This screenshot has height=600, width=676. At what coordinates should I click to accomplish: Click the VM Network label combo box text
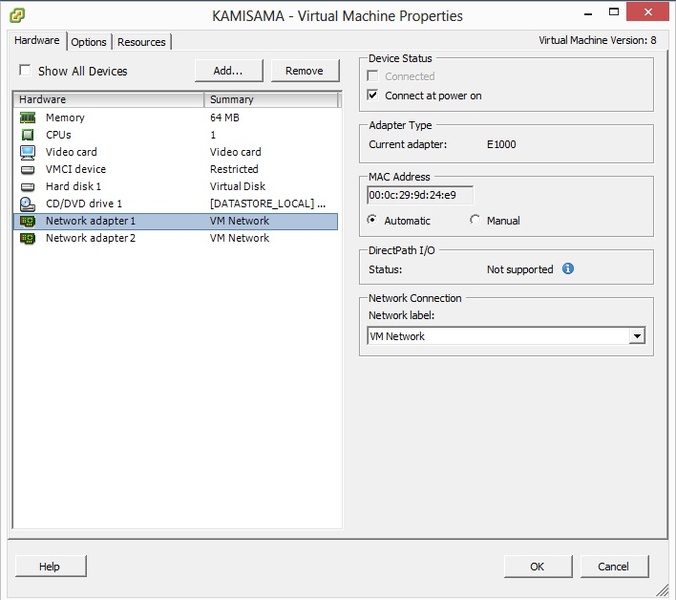tap(397, 336)
